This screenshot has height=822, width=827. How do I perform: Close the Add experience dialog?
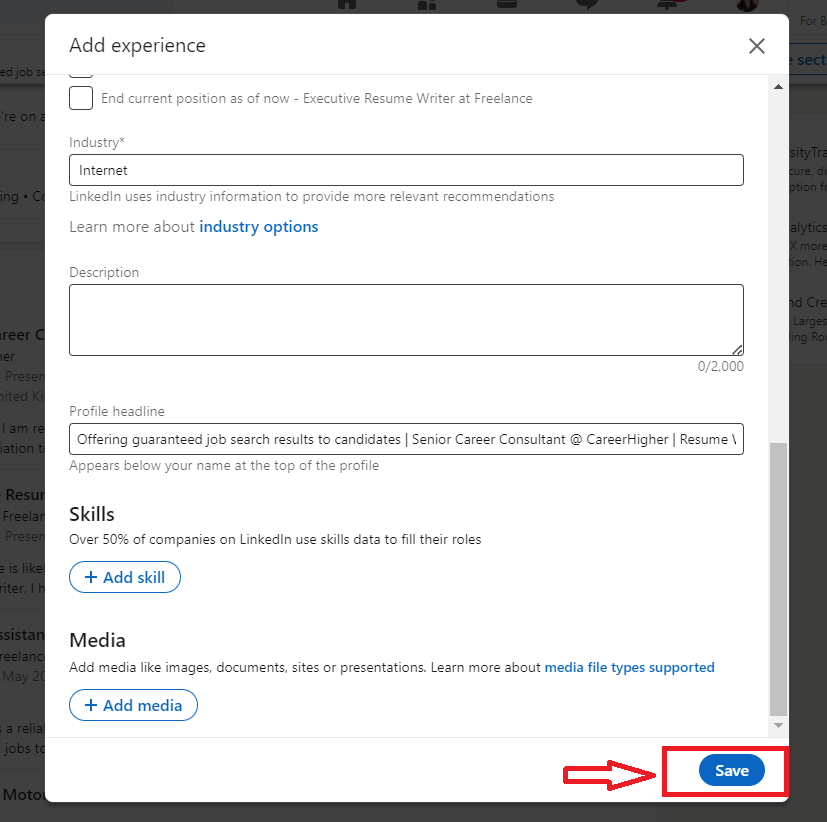(757, 46)
